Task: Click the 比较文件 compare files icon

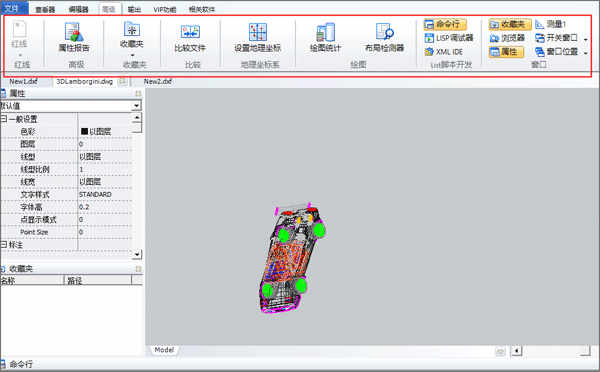Action: [190, 37]
